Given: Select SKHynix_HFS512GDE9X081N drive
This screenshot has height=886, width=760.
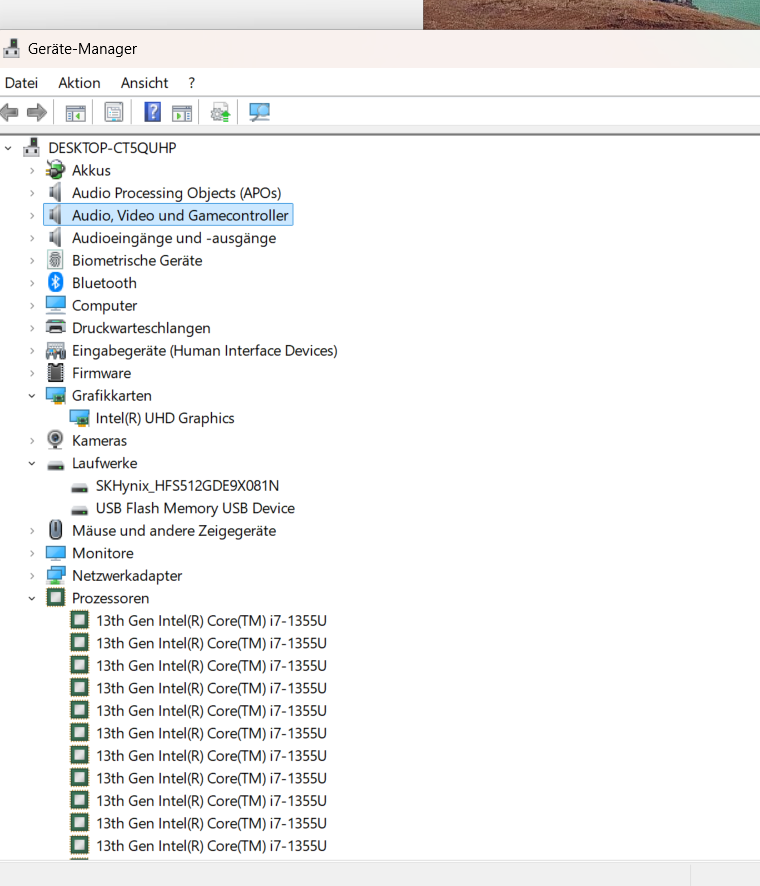Looking at the screenshot, I should coord(187,486).
